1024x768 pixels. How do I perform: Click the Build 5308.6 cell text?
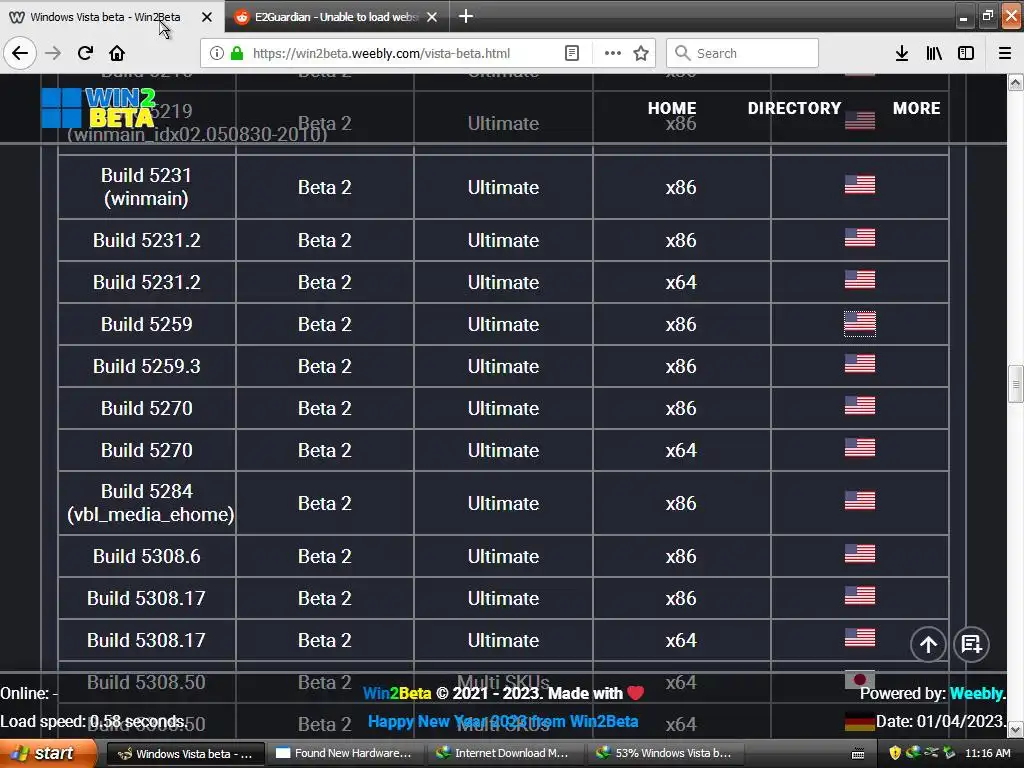coord(146,556)
